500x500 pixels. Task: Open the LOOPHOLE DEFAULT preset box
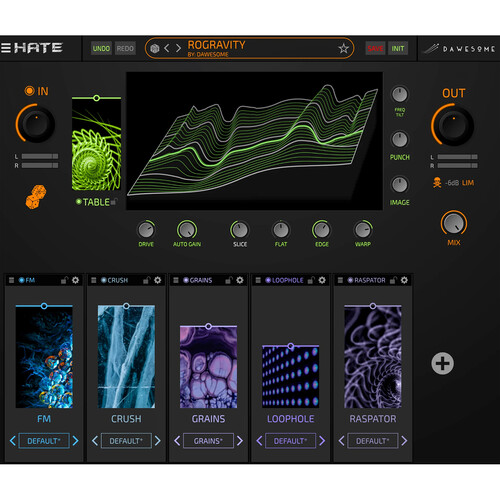click(290, 441)
